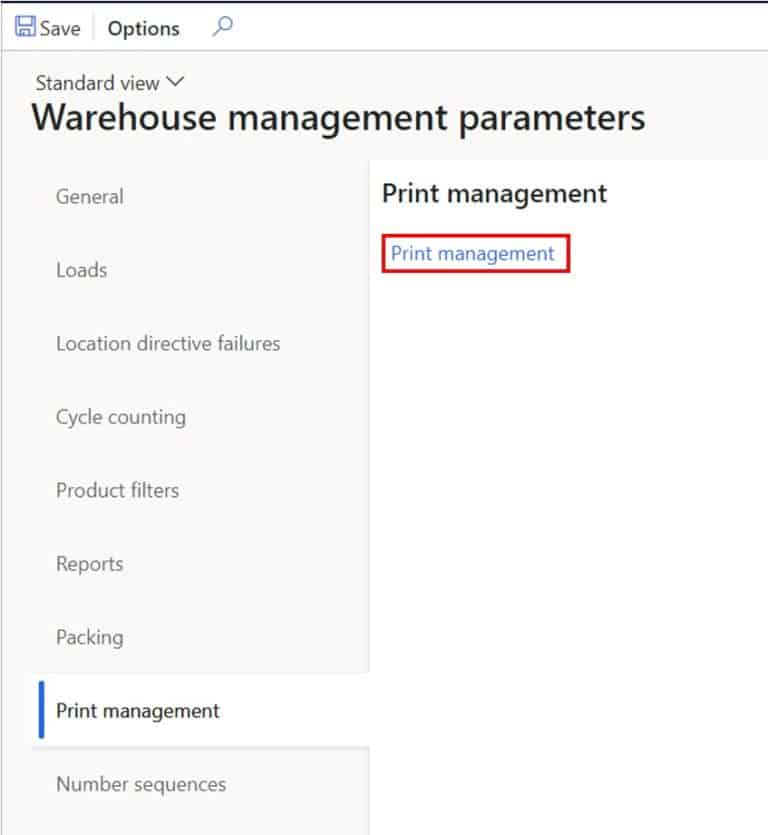Image resolution: width=768 pixels, height=835 pixels.
Task: Switch to the General tab
Action: click(90, 197)
